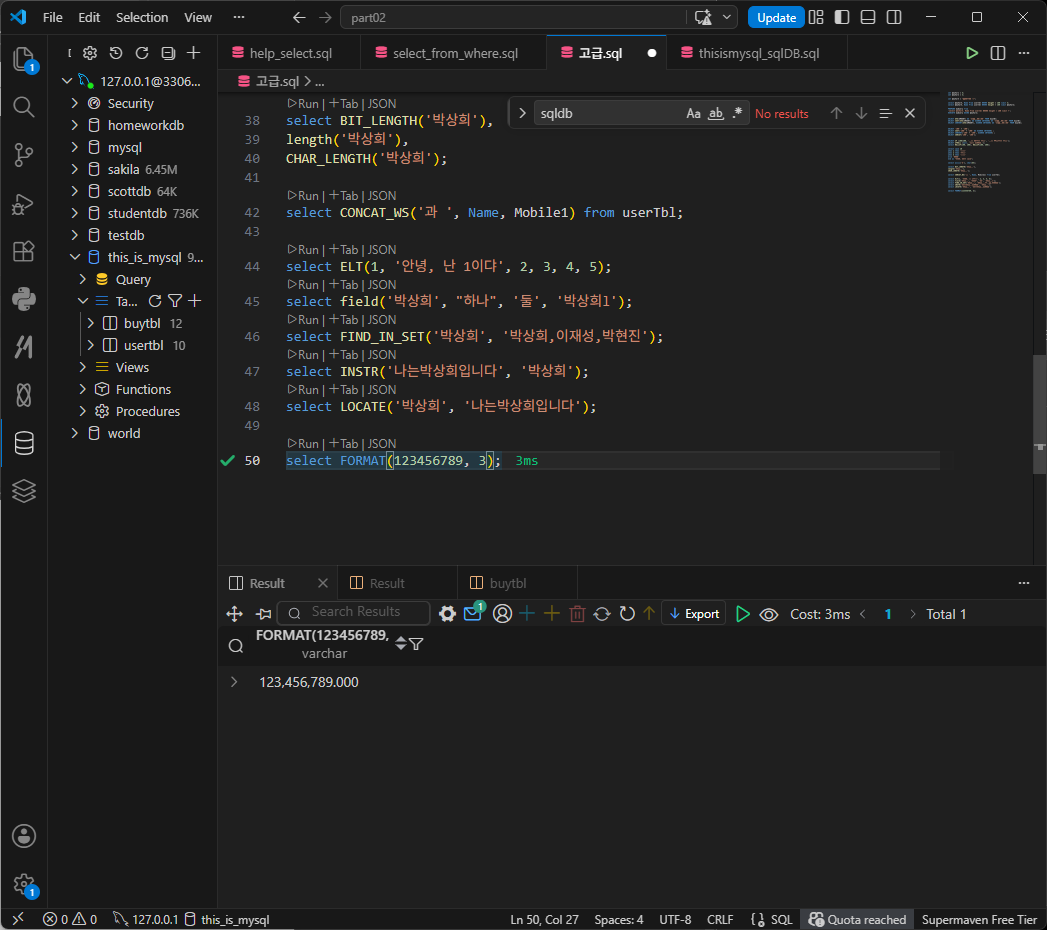Create a new table with plus icon

tap(195, 301)
